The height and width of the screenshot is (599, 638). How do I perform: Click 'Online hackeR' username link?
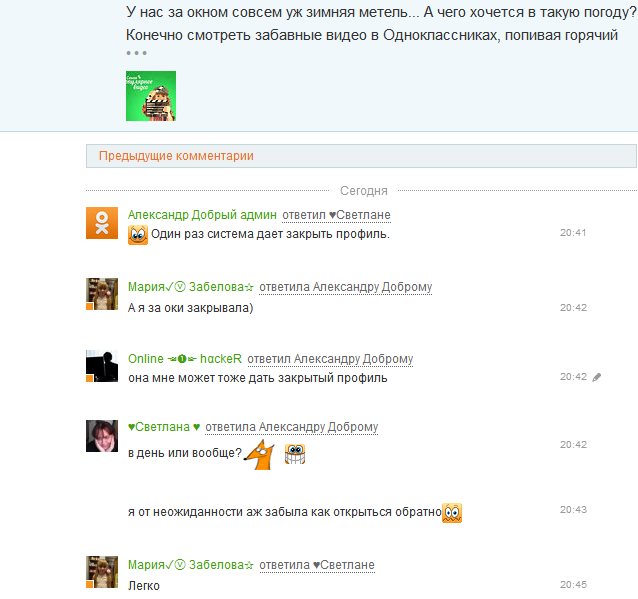[185, 359]
